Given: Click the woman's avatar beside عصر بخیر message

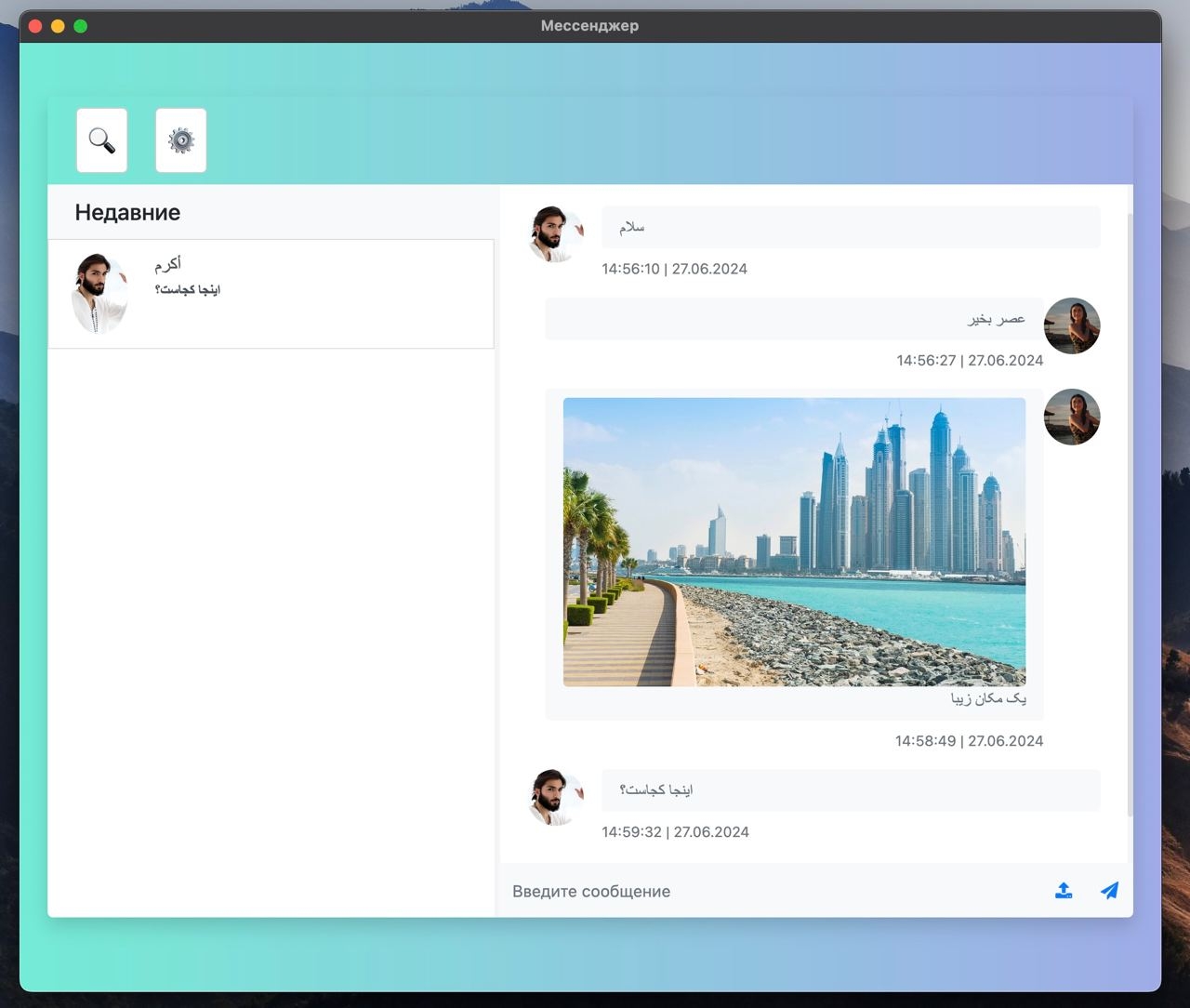Looking at the screenshot, I should tap(1072, 325).
